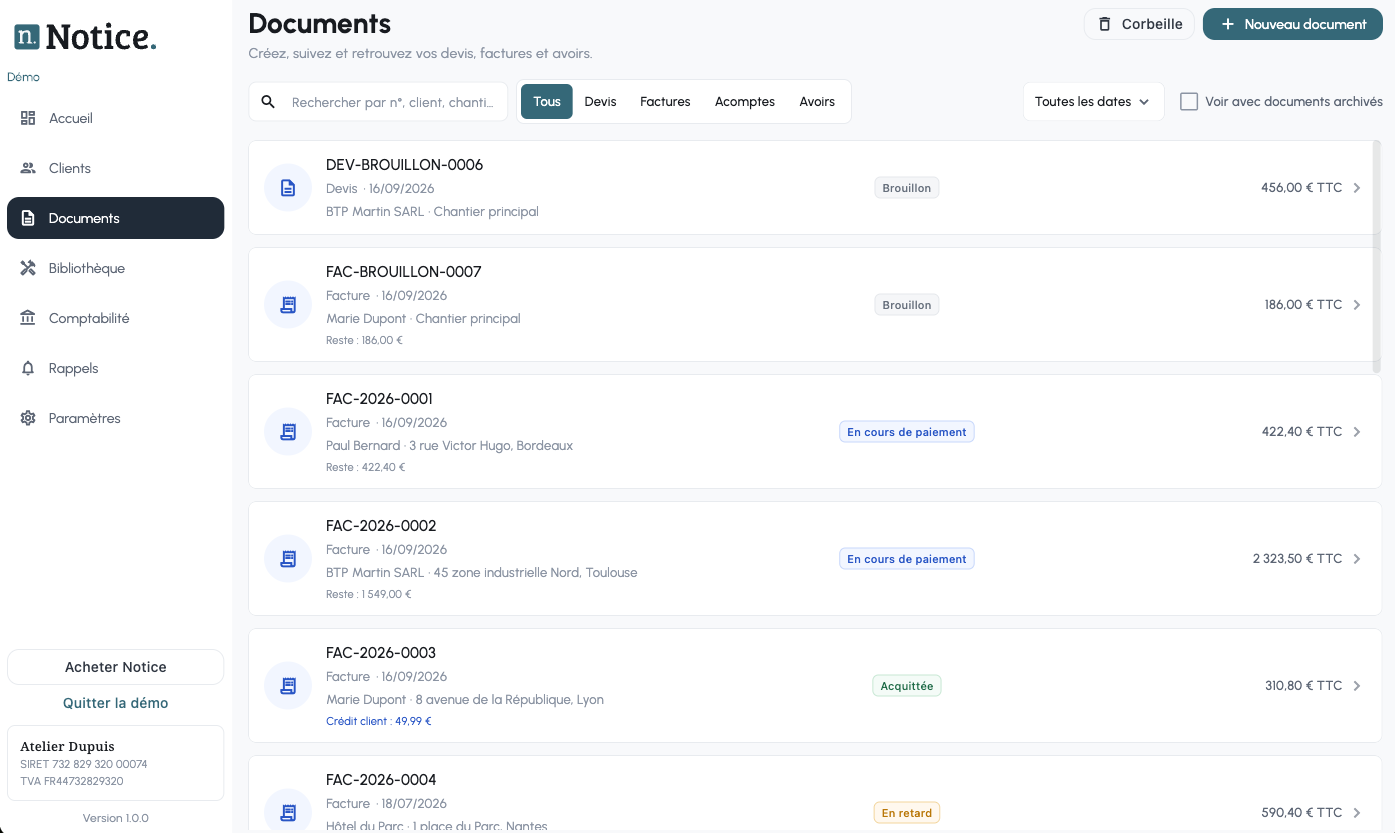Click the Clients people icon
1395x833 pixels.
point(28,168)
